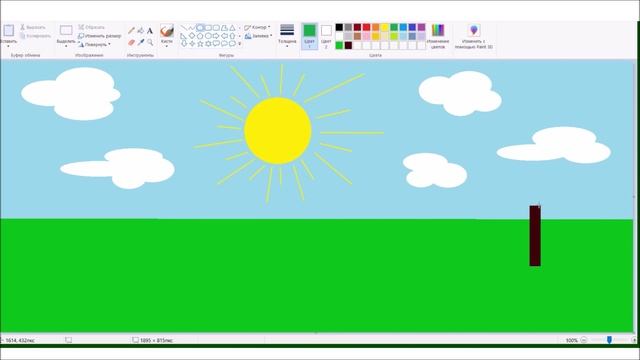Select the Pencil tool
640x360 pixels.
[x=131, y=30]
